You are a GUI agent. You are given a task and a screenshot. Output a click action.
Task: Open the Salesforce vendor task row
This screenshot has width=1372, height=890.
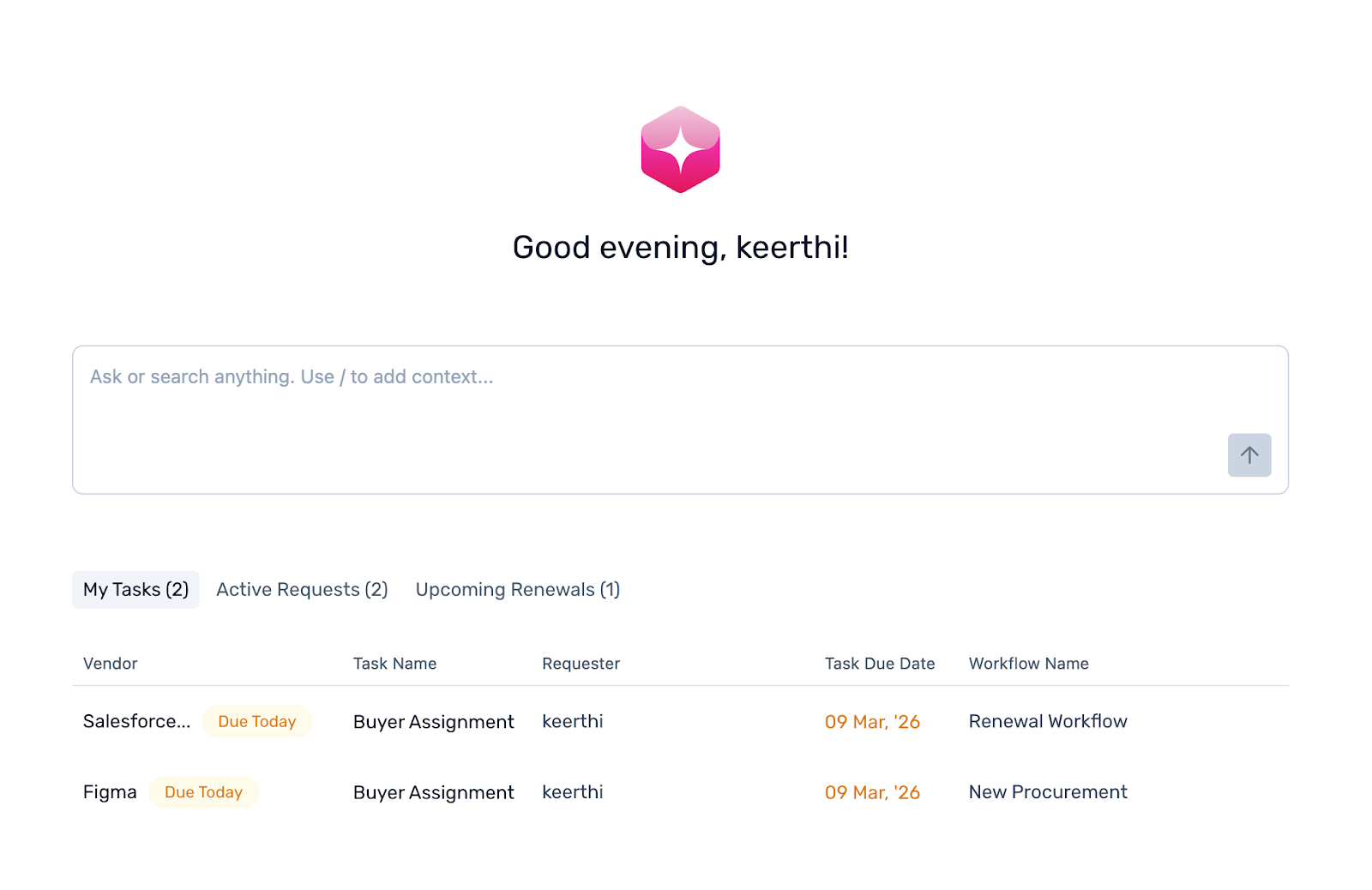pyautogui.click(x=136, y=722)
